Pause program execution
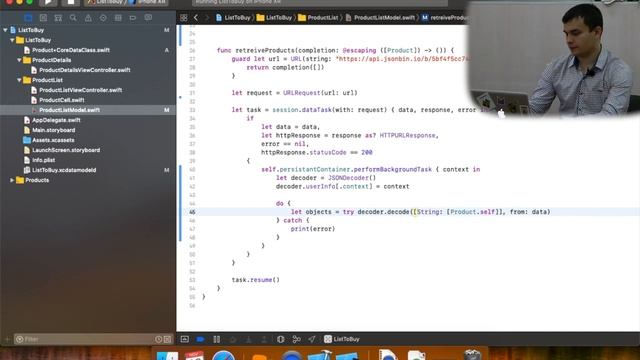 pos(217,339)
